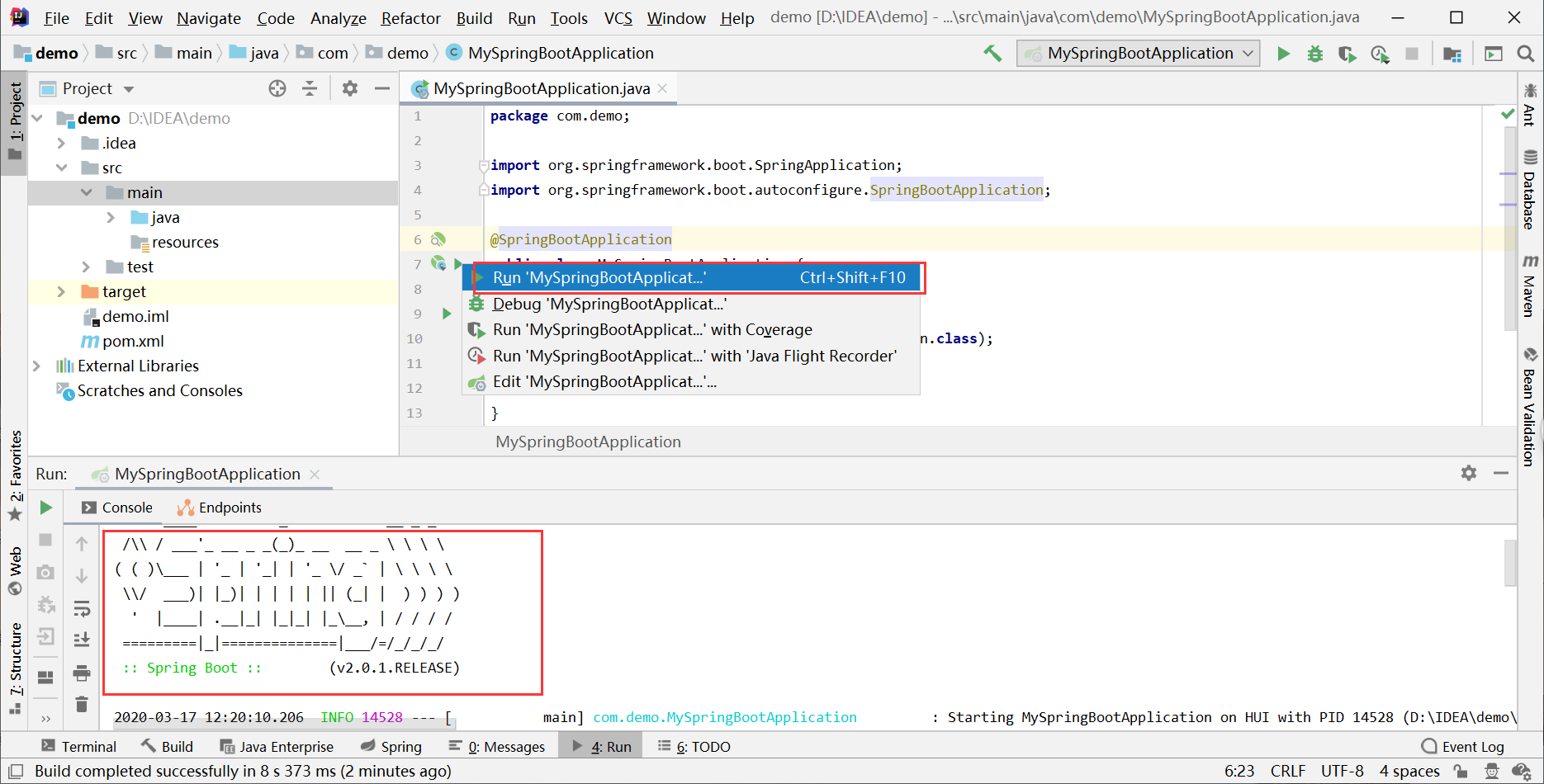
Task: Start debug with the bug toolbar icon
Action: point(1315,54)
